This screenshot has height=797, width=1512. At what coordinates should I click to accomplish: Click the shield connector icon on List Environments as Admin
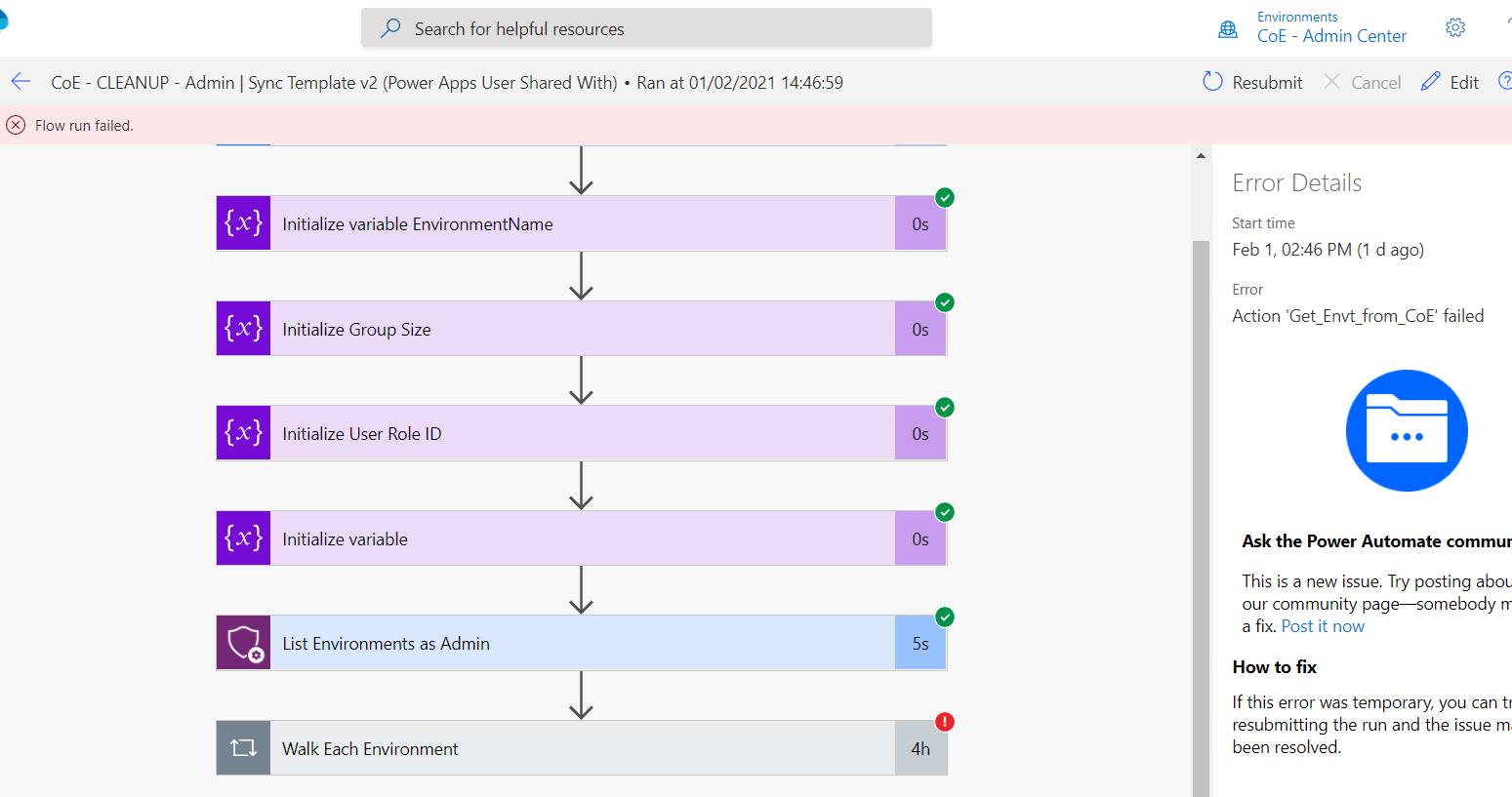[x=242, y=642]
